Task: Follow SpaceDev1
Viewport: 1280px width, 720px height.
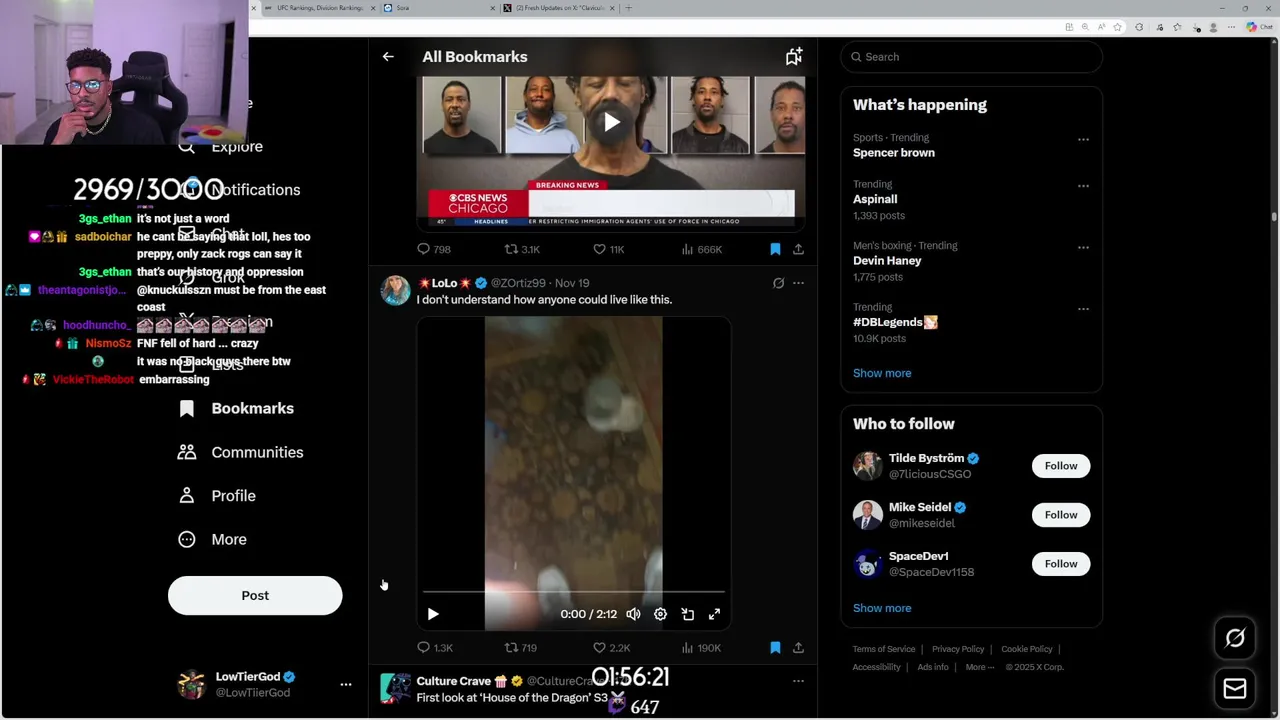Action: (1061, 564)
